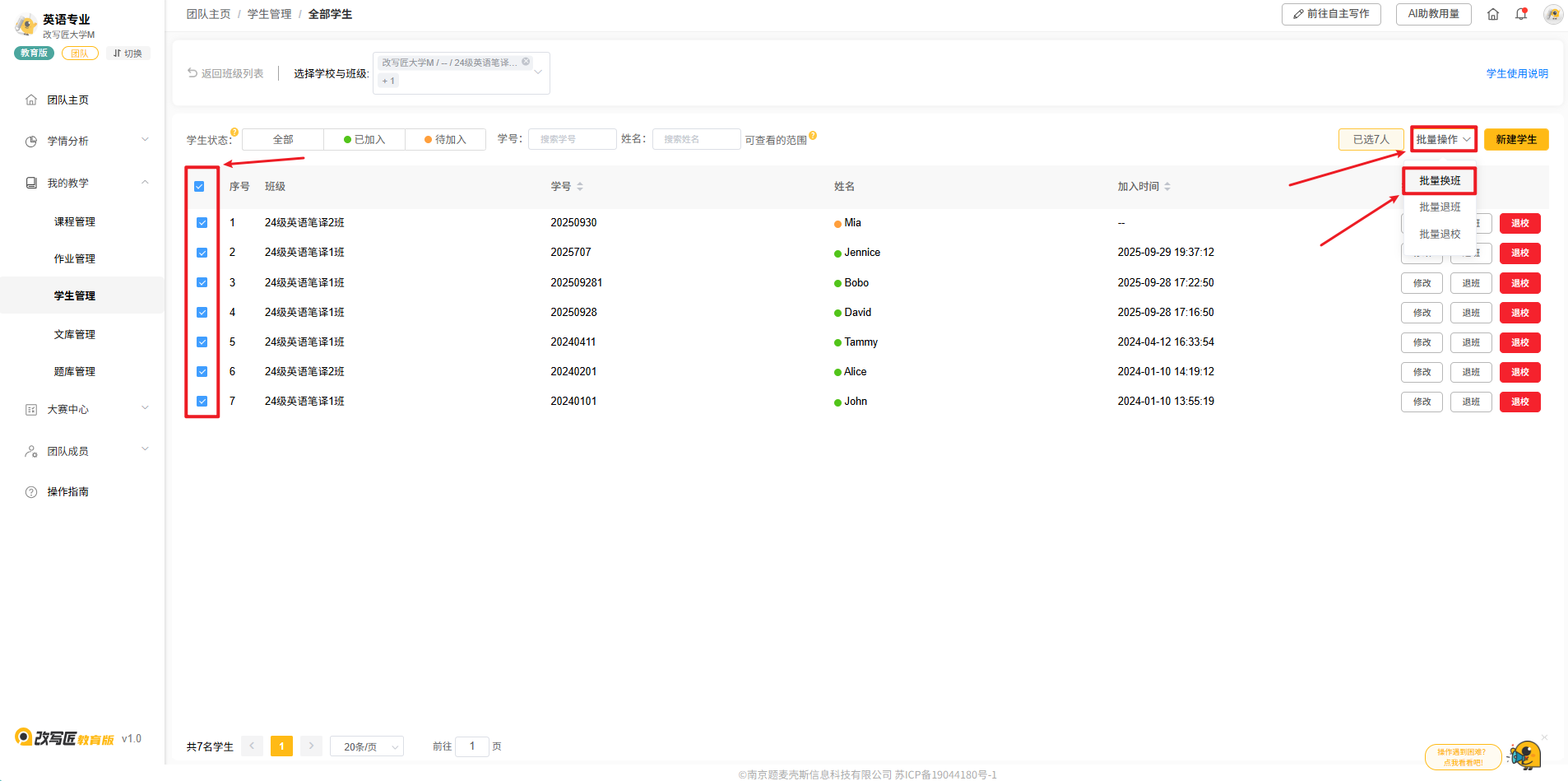Remove the selected class tag with x icon
Screen dimensions: 1568x781
coord(526,62)
